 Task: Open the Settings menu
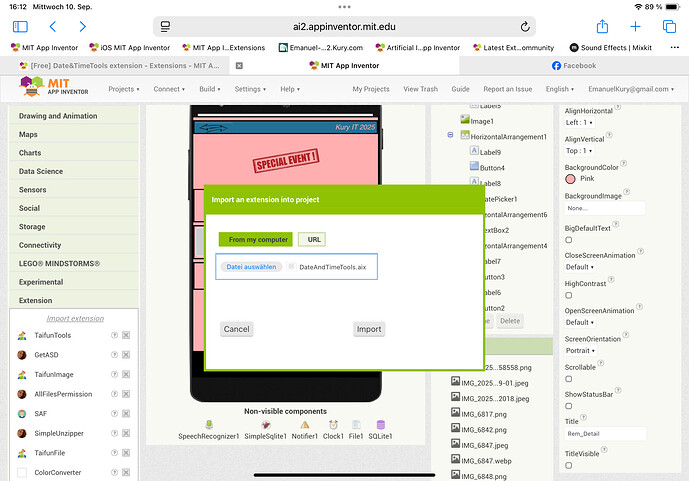click(x=250, y=89)
